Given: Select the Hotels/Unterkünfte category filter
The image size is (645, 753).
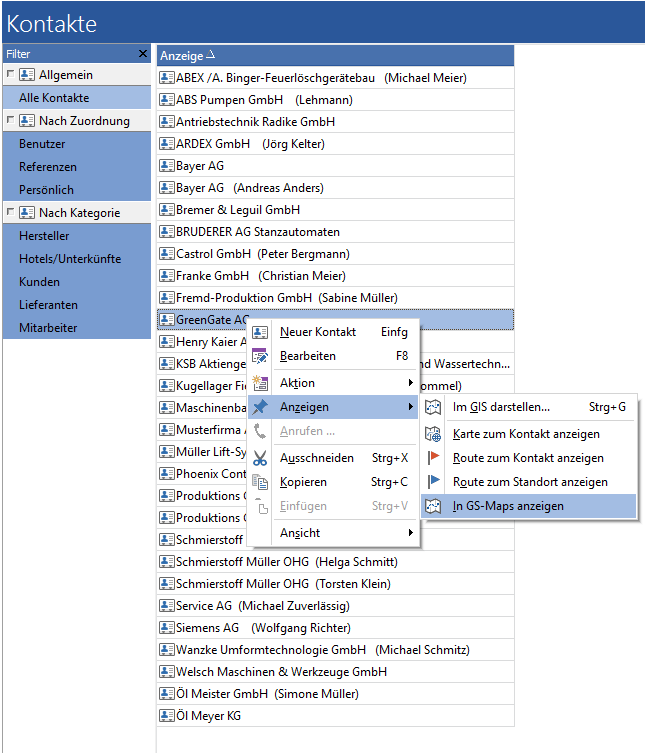Looking at the screenshot, I should point(77,259).
